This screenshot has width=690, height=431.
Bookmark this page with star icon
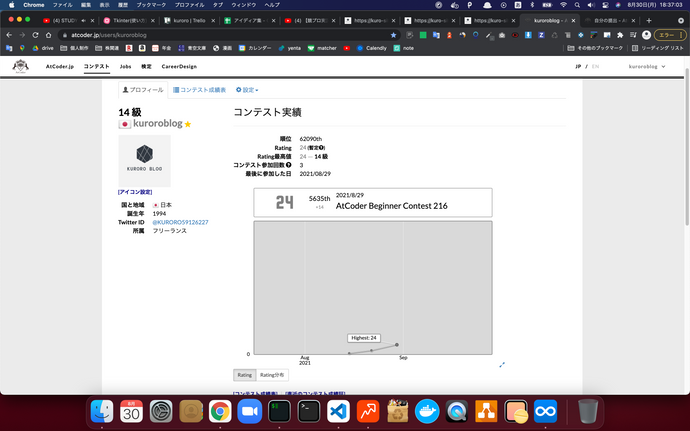coord(393,35)
